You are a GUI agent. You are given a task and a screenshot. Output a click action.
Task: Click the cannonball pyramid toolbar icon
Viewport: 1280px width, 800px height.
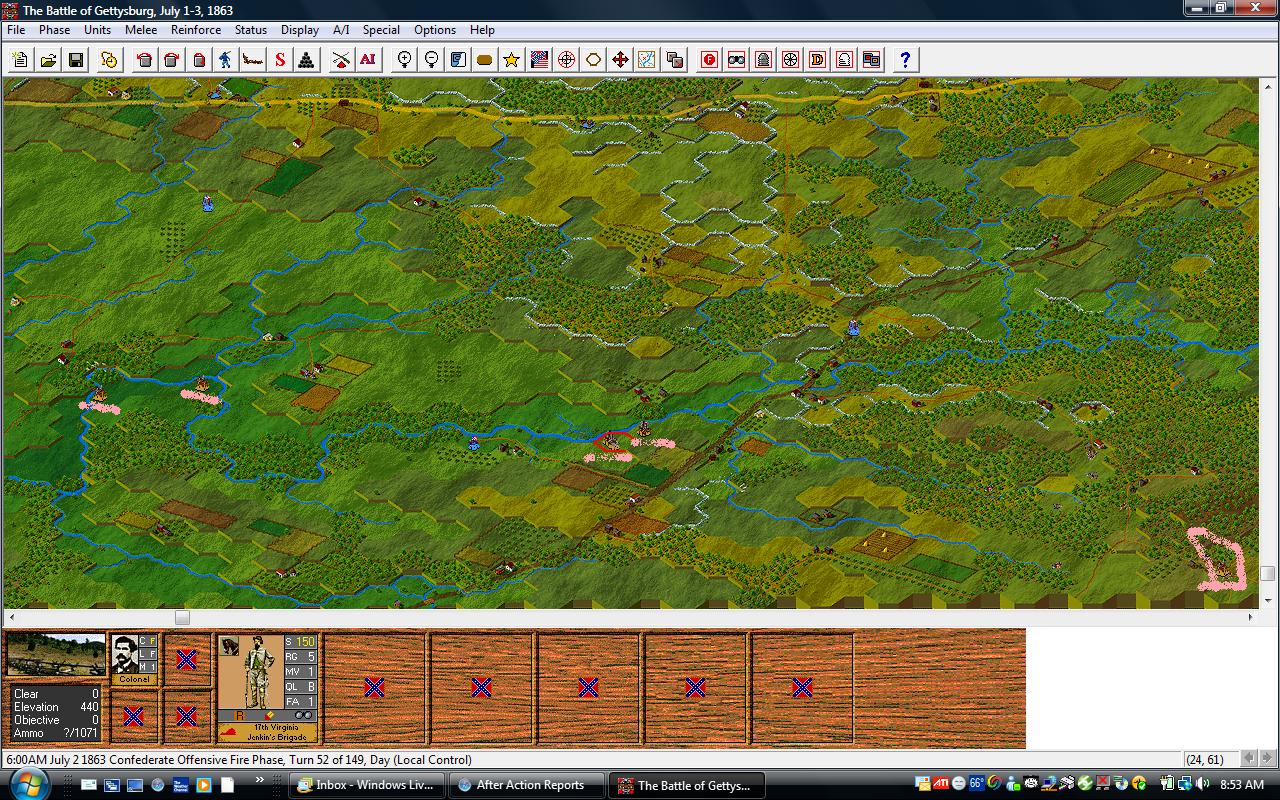pyautogui.click(x=307, y=60)
